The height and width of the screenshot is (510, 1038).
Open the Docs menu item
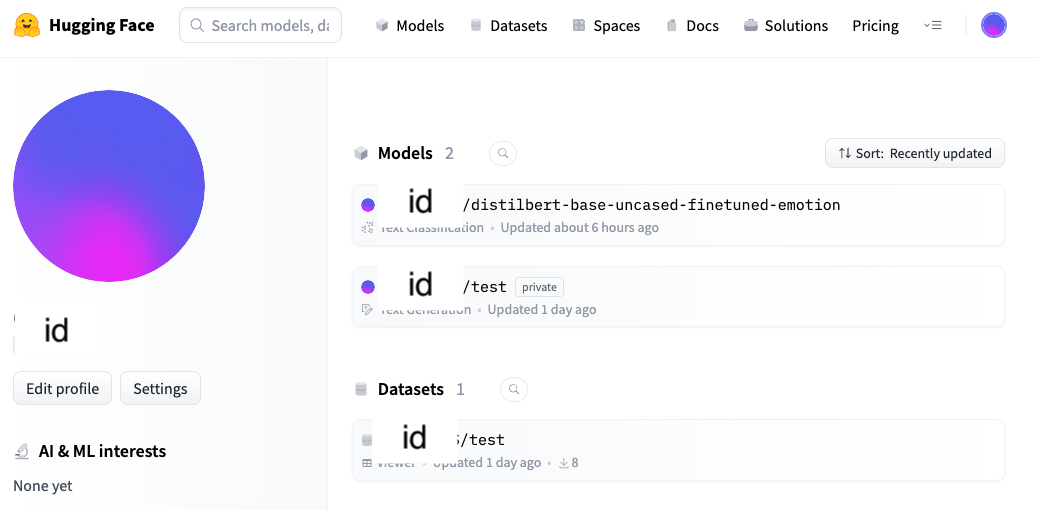pyautogui.click(x=702, y=26)
